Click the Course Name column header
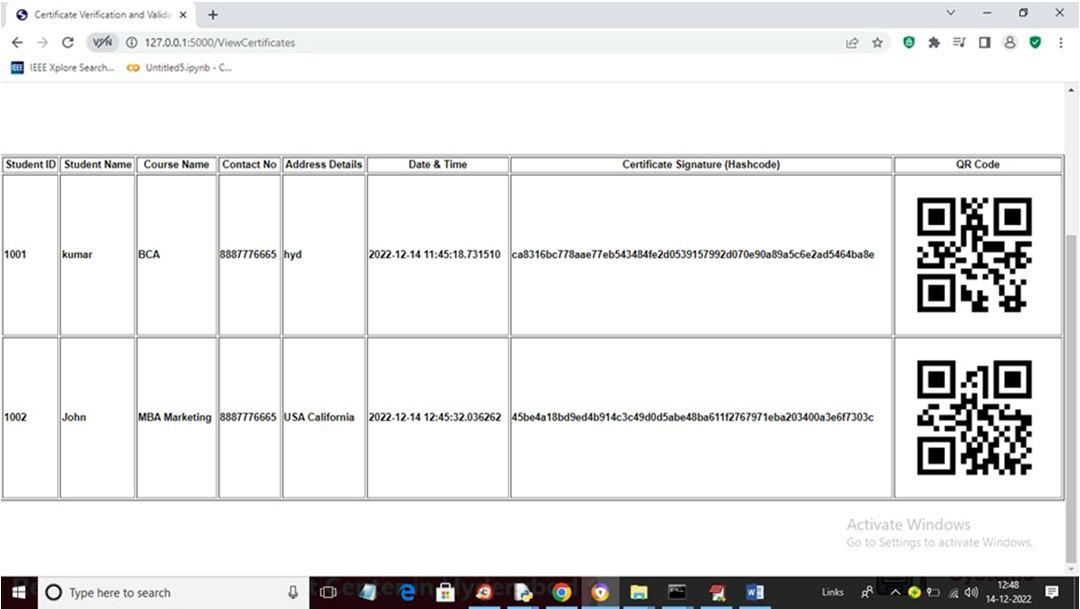Screen dimensions: 1080x609 (x=176, y=165)
